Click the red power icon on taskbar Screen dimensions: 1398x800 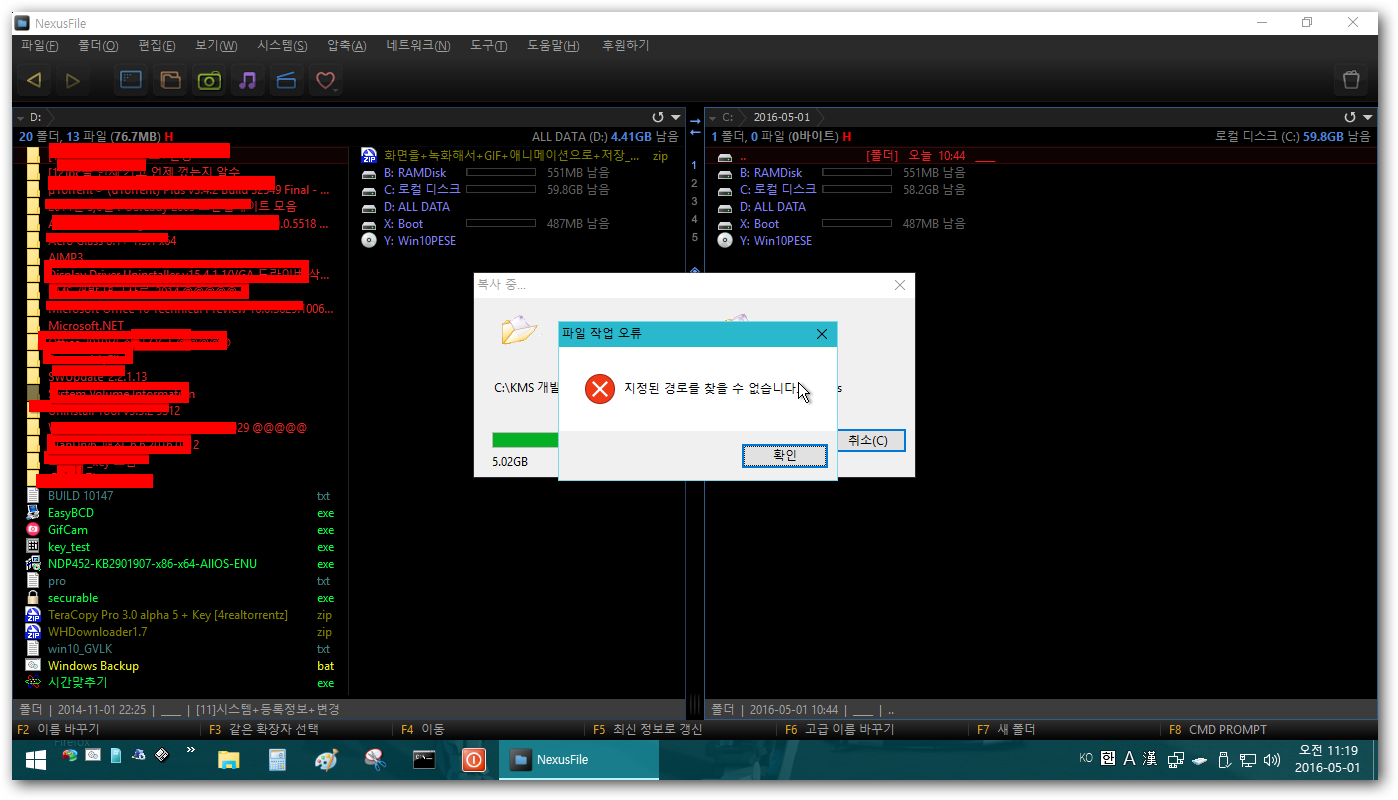point(473,760)
